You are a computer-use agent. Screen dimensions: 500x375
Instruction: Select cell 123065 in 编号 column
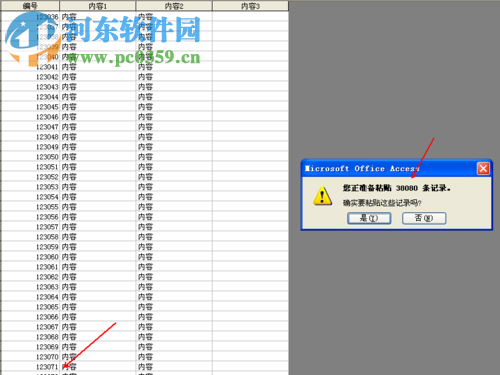click(31, 307)
